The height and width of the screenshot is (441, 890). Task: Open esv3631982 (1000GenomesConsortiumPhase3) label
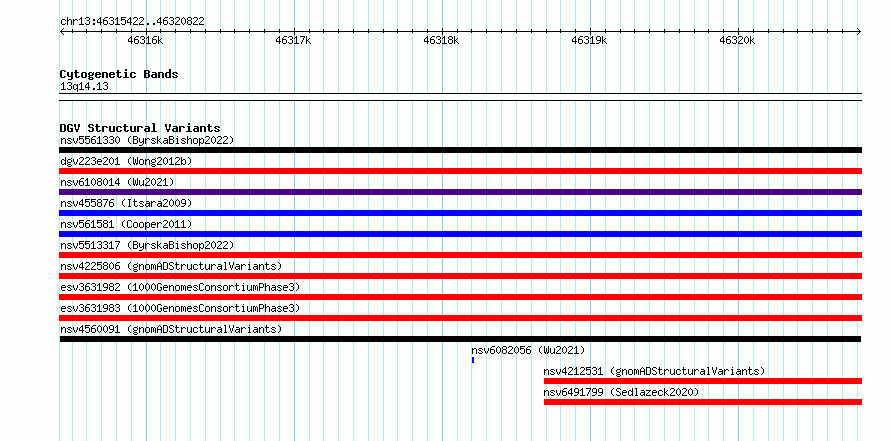pos(180,287)
